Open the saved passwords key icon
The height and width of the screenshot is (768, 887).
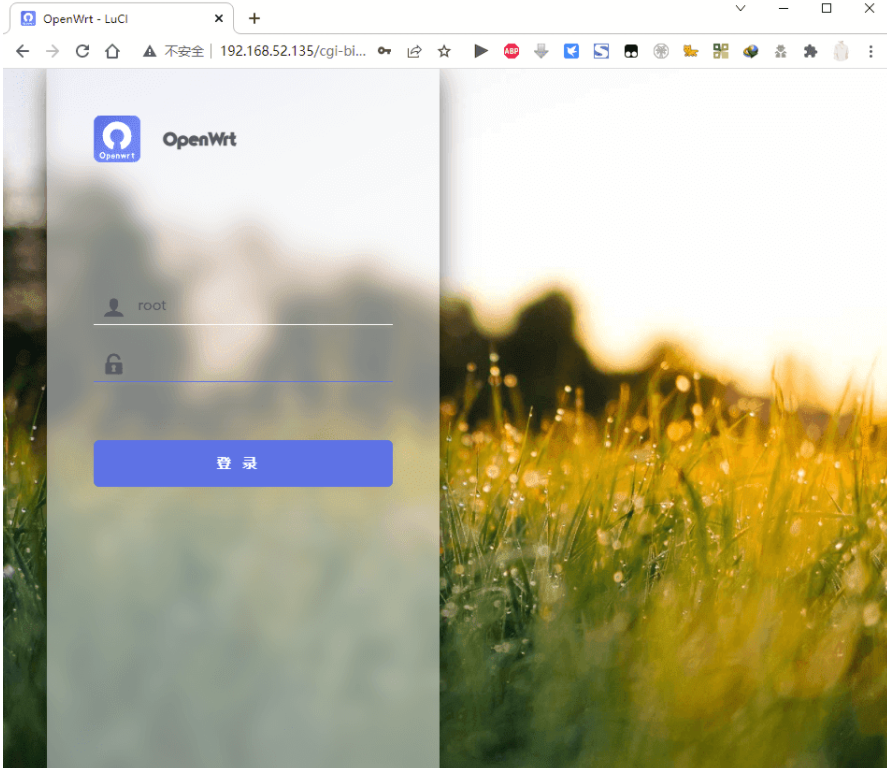coord(384,51)
